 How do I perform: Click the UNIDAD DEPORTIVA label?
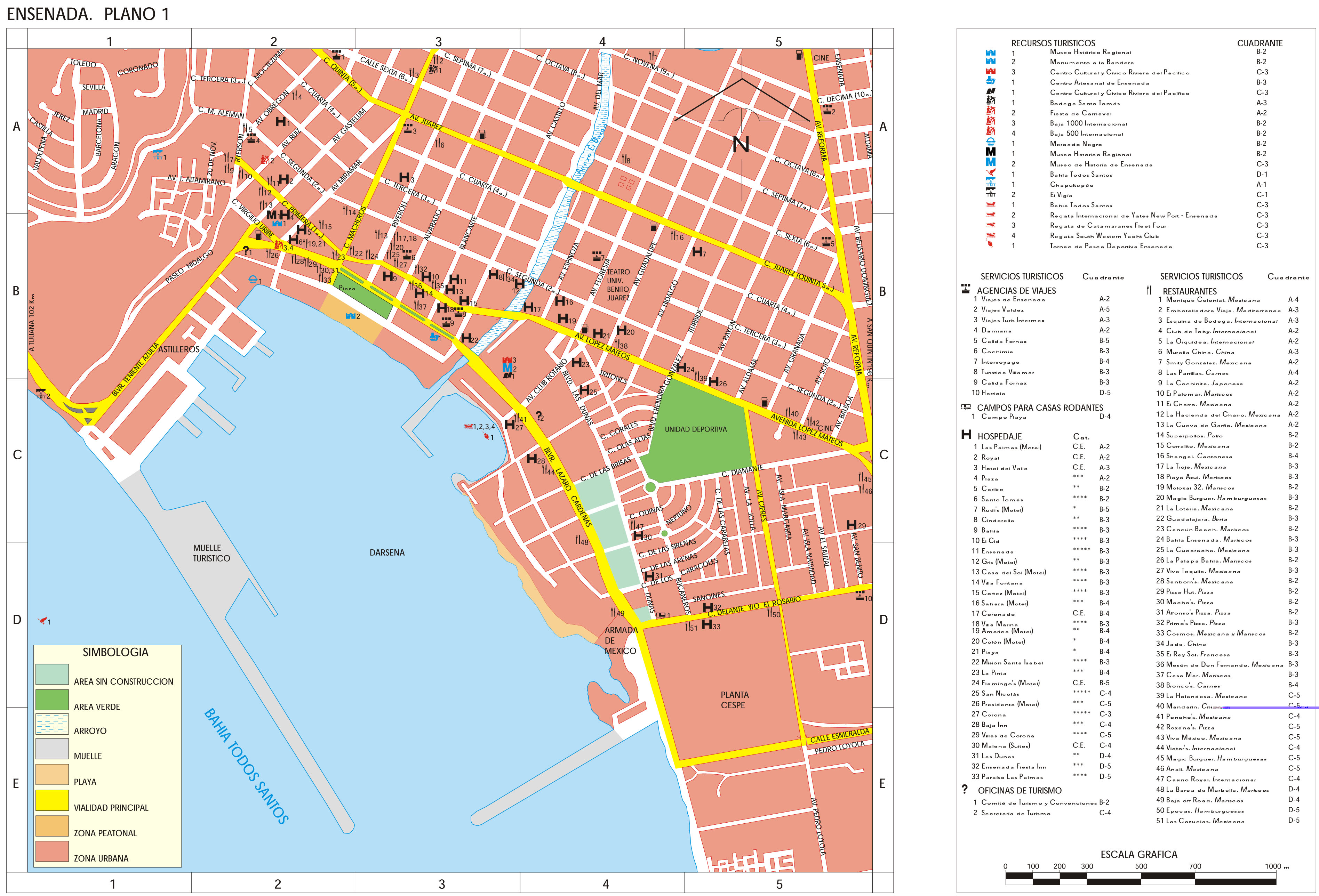tap(695, 429)
